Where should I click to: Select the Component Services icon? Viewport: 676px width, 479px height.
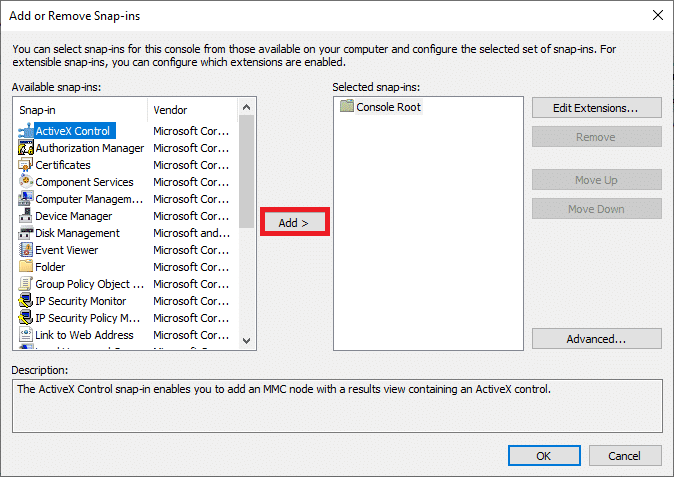click(26, 182)
